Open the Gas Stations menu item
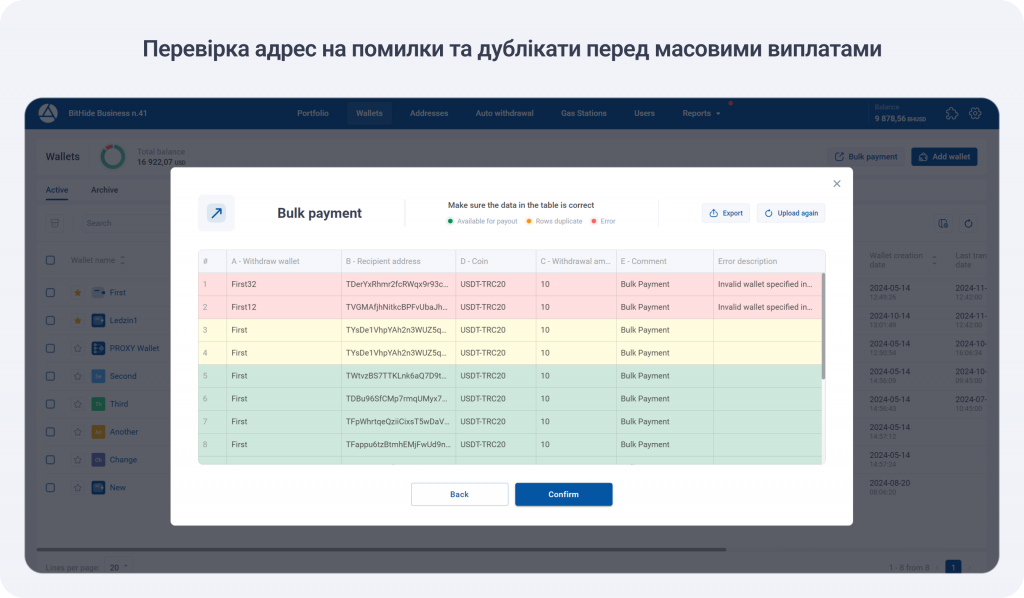 pos(583,113)
